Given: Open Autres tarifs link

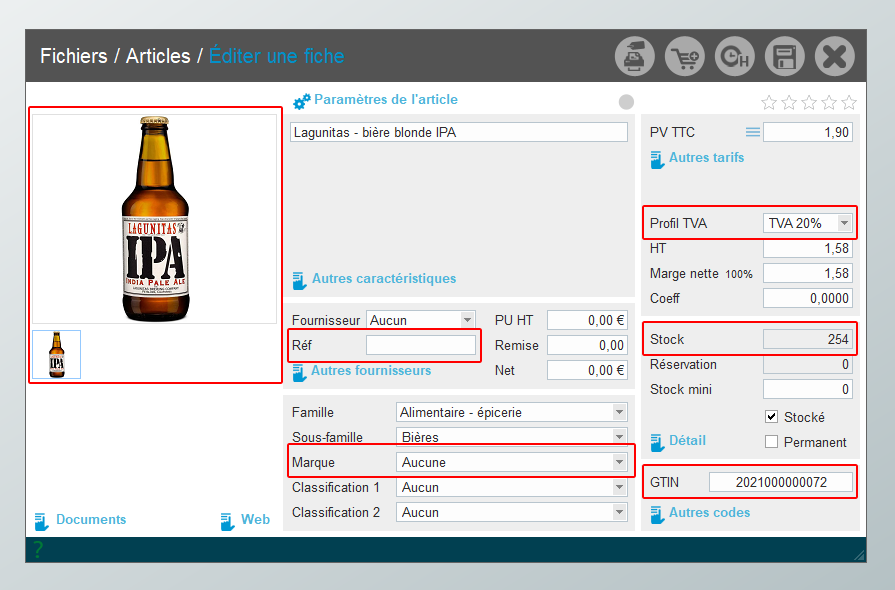Looking at the screenshot, I should [707, 157].
